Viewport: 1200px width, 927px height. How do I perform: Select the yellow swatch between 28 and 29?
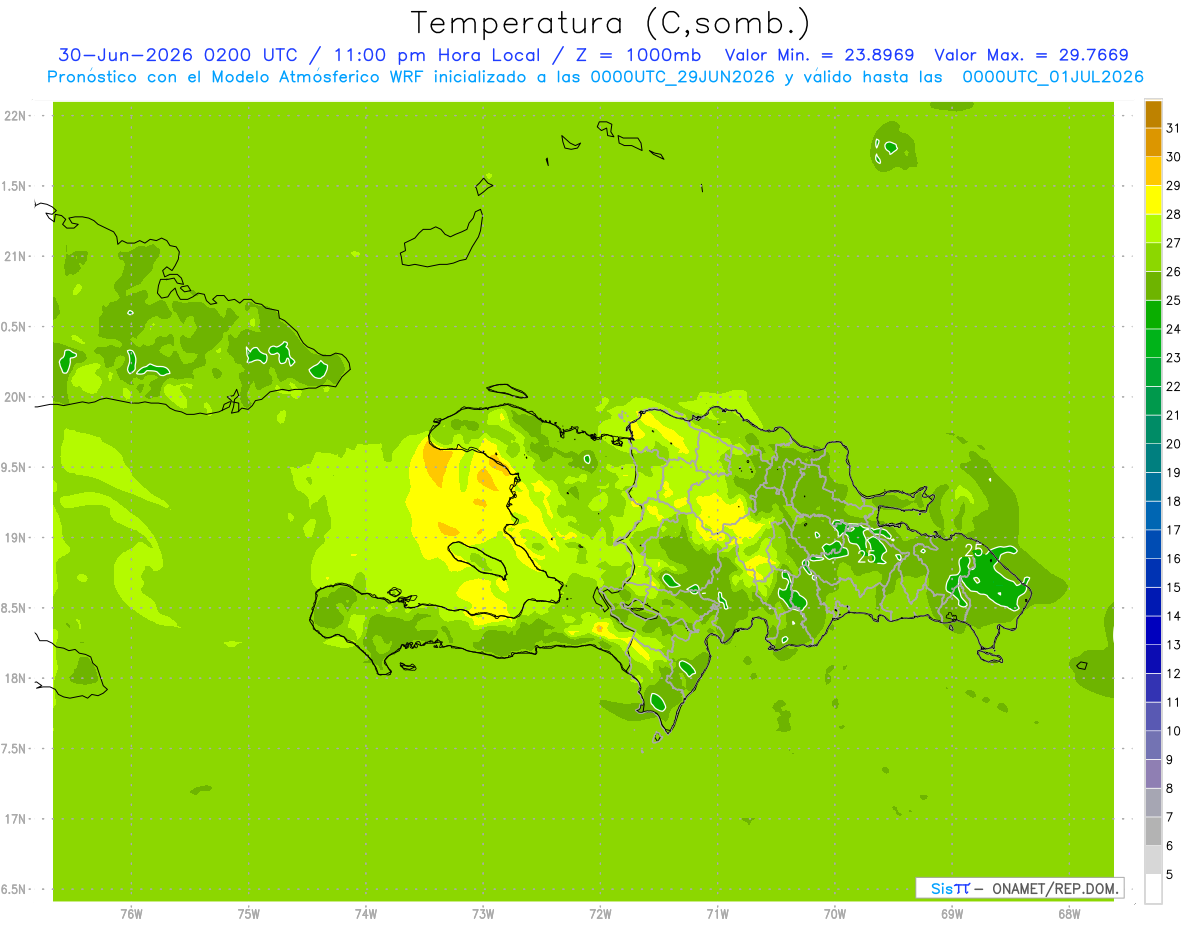pos(1153,200)
